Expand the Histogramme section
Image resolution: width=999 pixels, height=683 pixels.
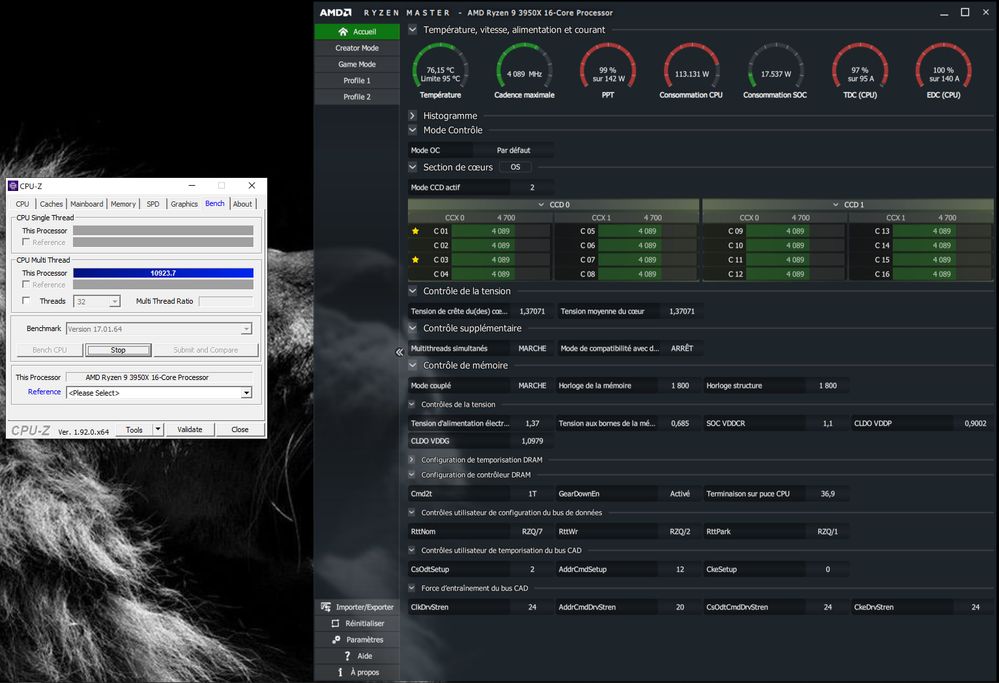413,115
